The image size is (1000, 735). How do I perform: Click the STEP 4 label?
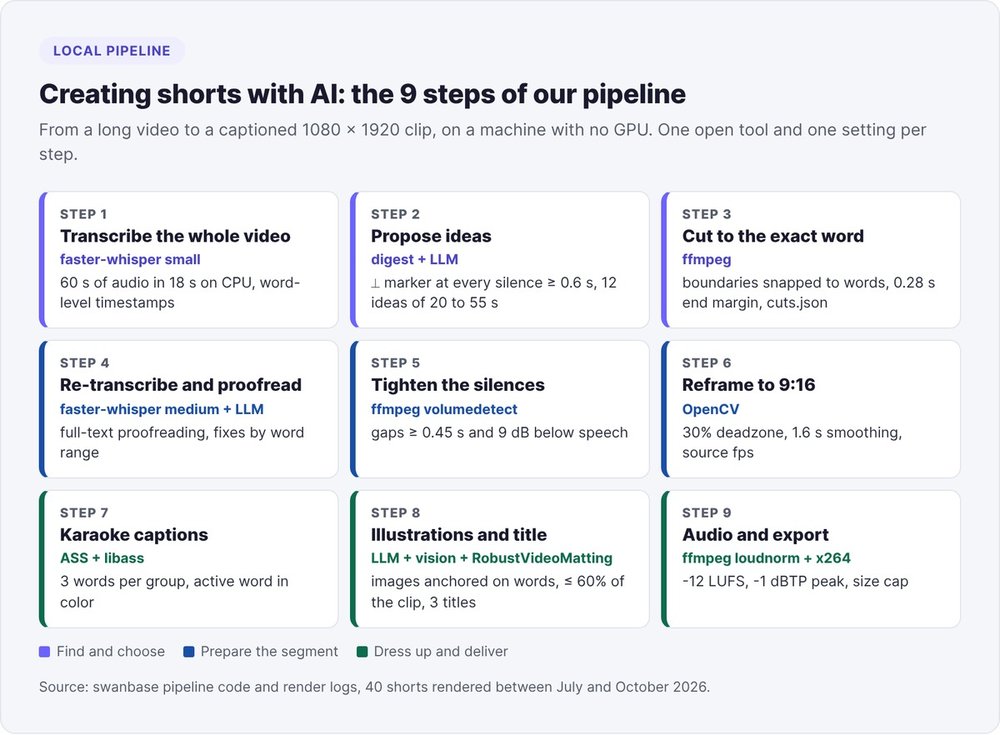(x=85, y=363)
